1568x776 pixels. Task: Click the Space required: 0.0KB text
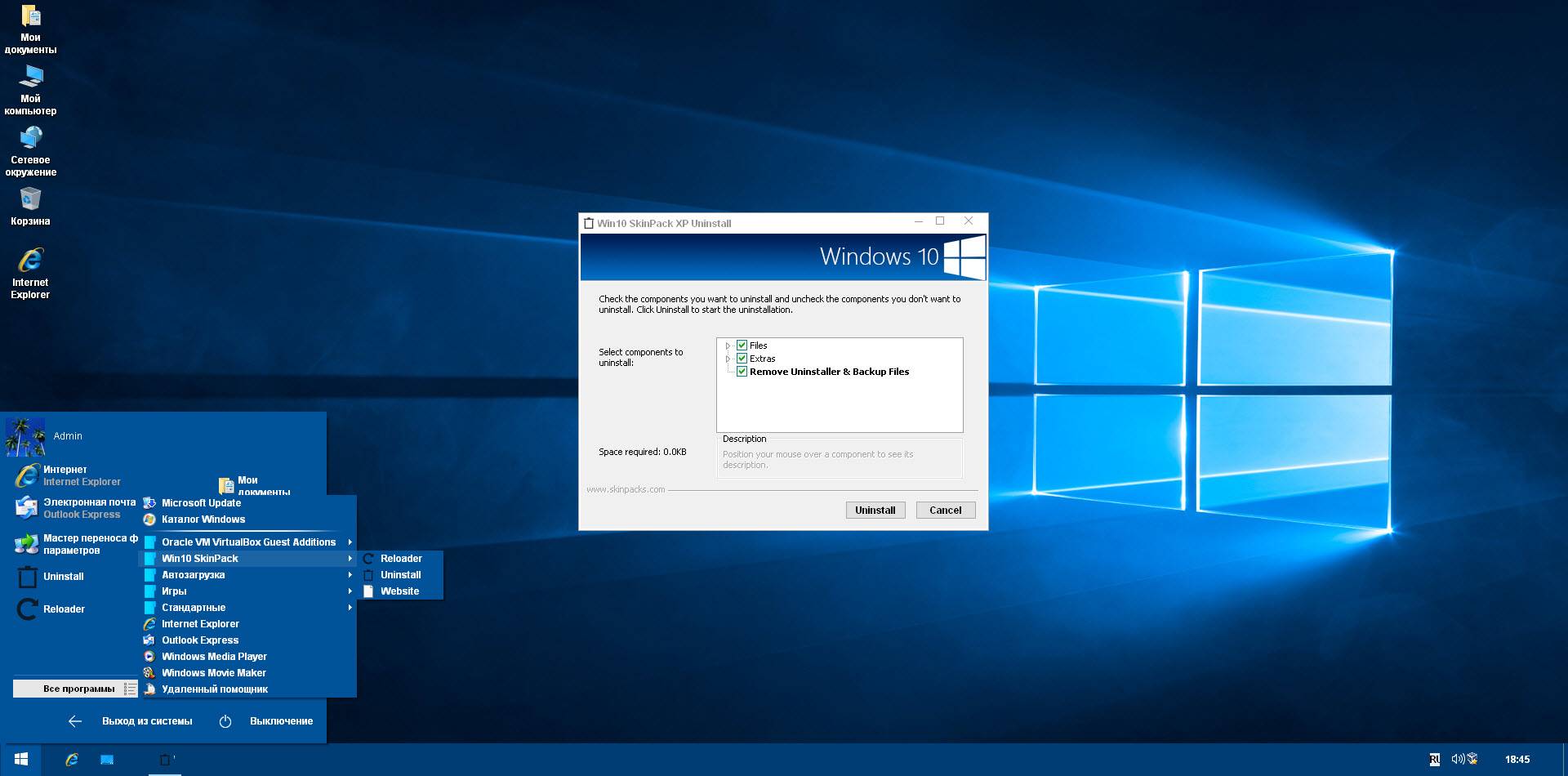click(x=642, y=452)
